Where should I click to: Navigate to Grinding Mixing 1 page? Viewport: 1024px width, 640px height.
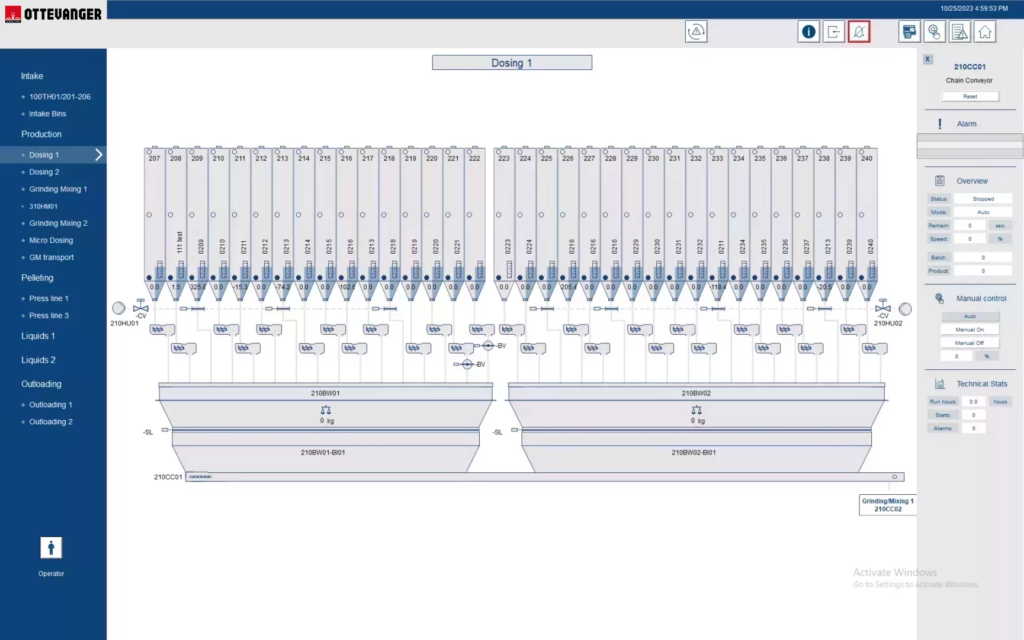[x=58, y=189]
